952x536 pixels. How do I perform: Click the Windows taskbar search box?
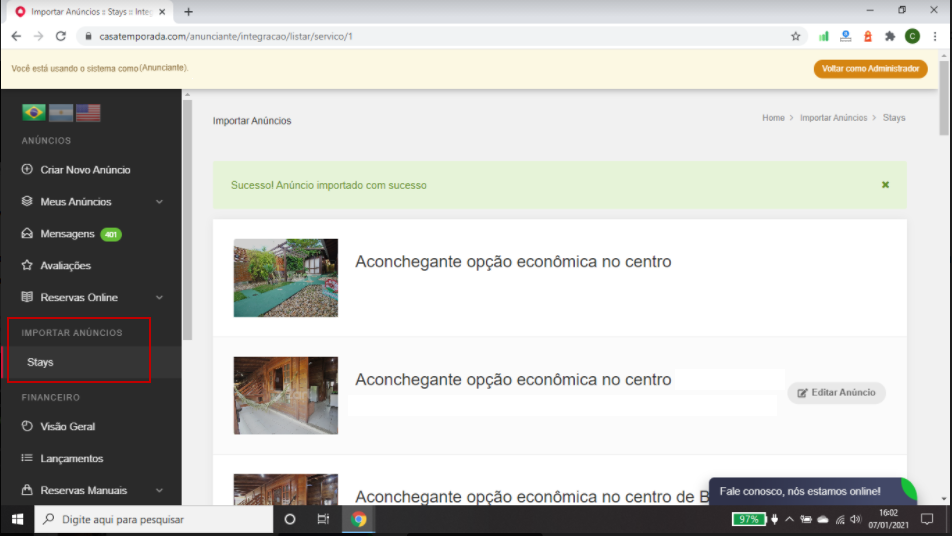pyautogui.click(x=154, y=520)
